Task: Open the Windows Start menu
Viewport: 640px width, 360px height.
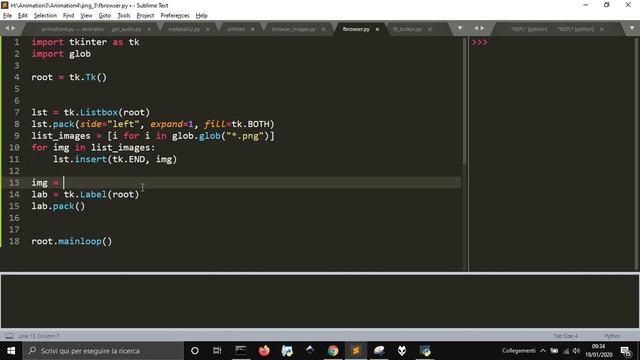Action: pyautogui.click(x=11, y=351)
